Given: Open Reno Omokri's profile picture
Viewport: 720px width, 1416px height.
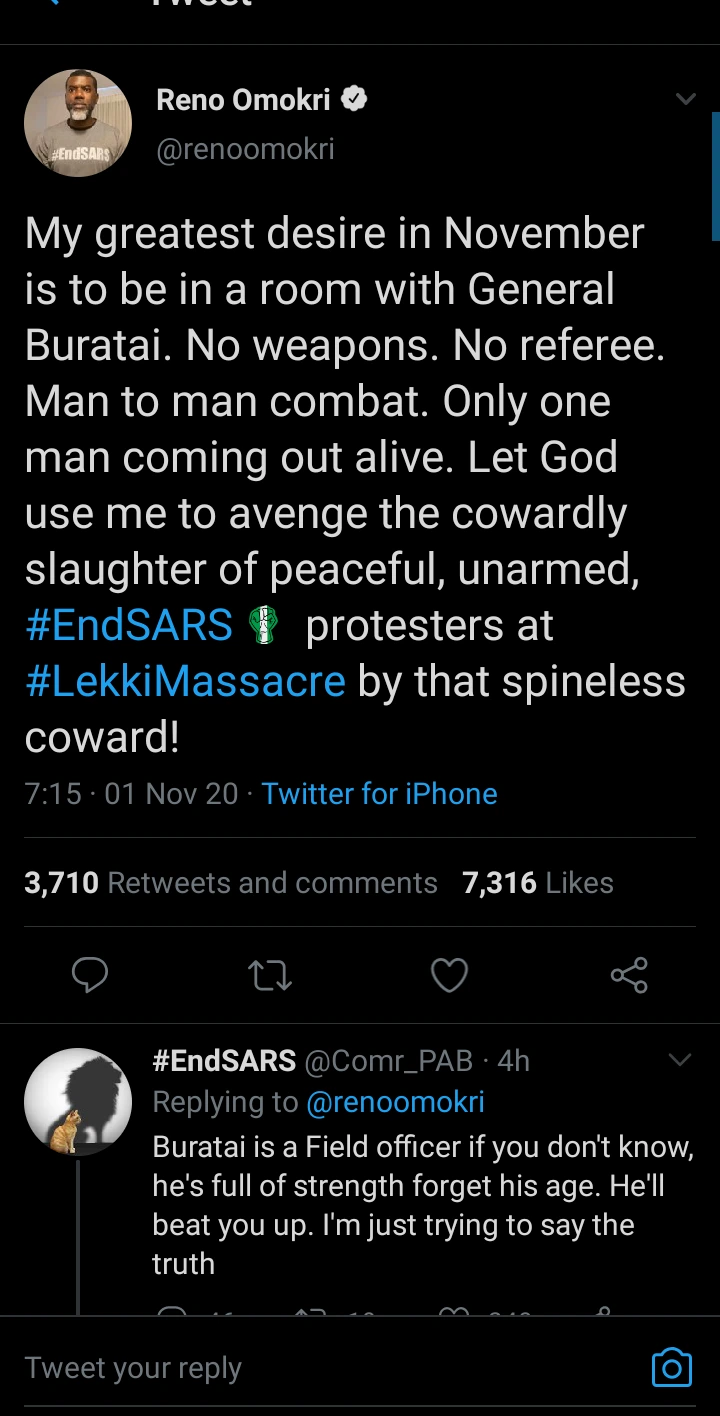Looking at the screenshot, I should (x=78, y=123).
